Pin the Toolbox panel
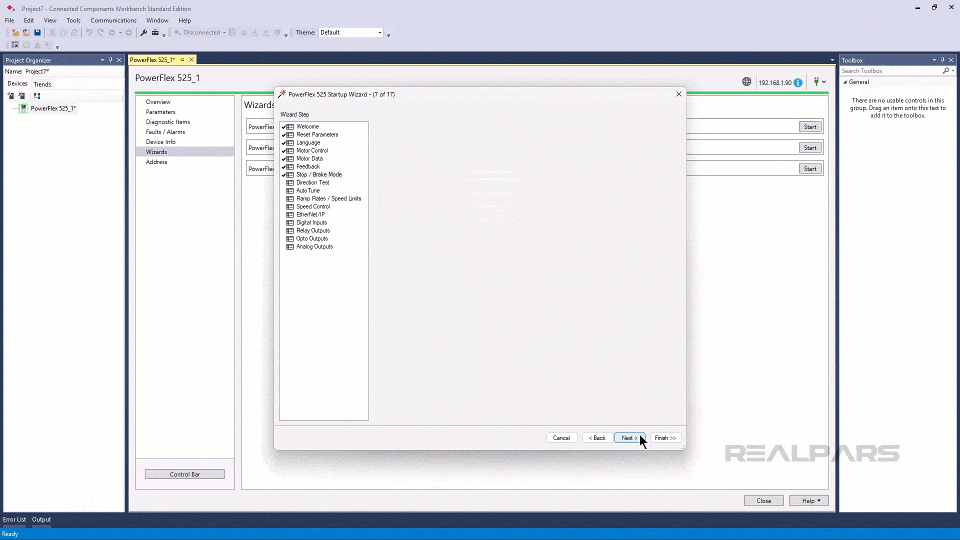Image resolution: width=960 pixels, height=540 pixels. [943, 60]
